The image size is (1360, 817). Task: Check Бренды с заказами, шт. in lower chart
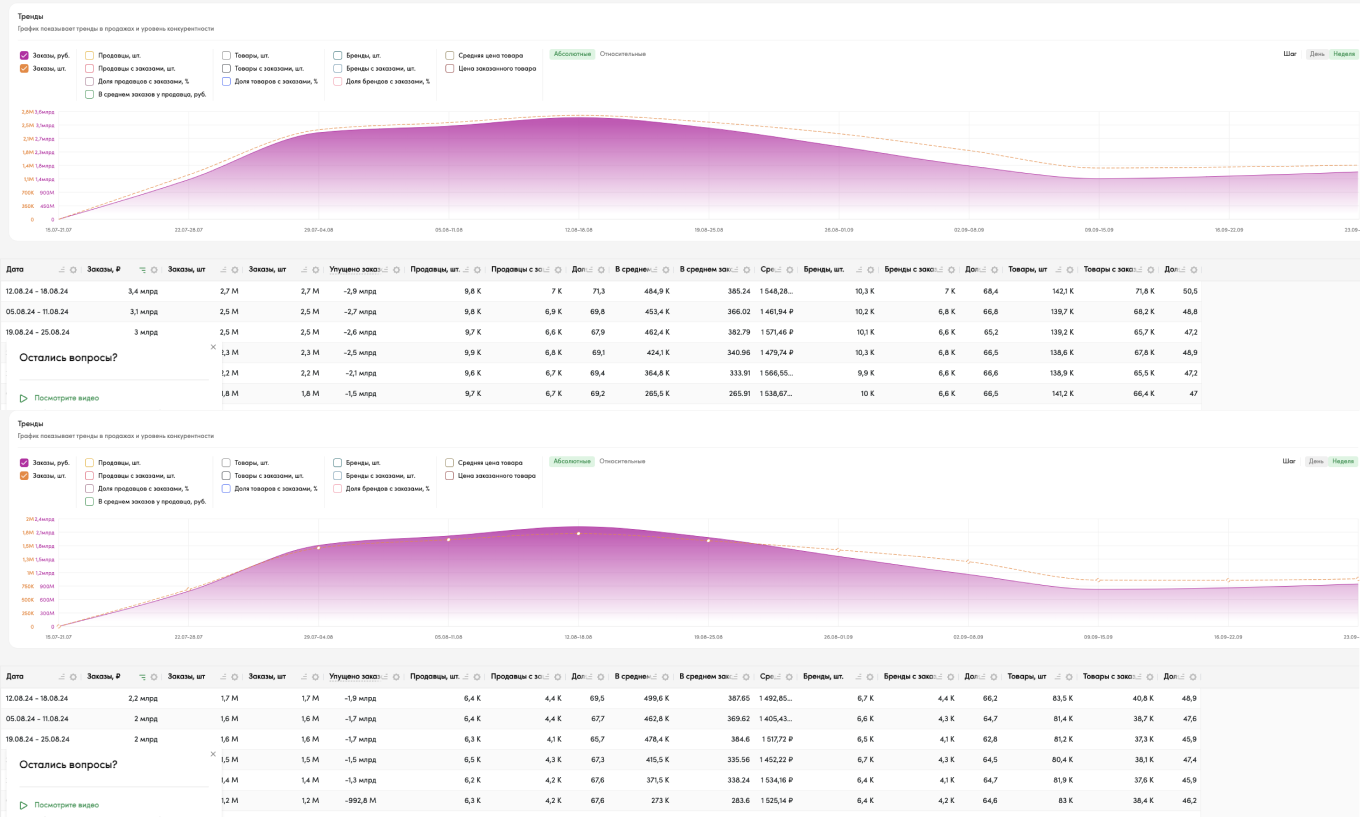pos(338,476)
